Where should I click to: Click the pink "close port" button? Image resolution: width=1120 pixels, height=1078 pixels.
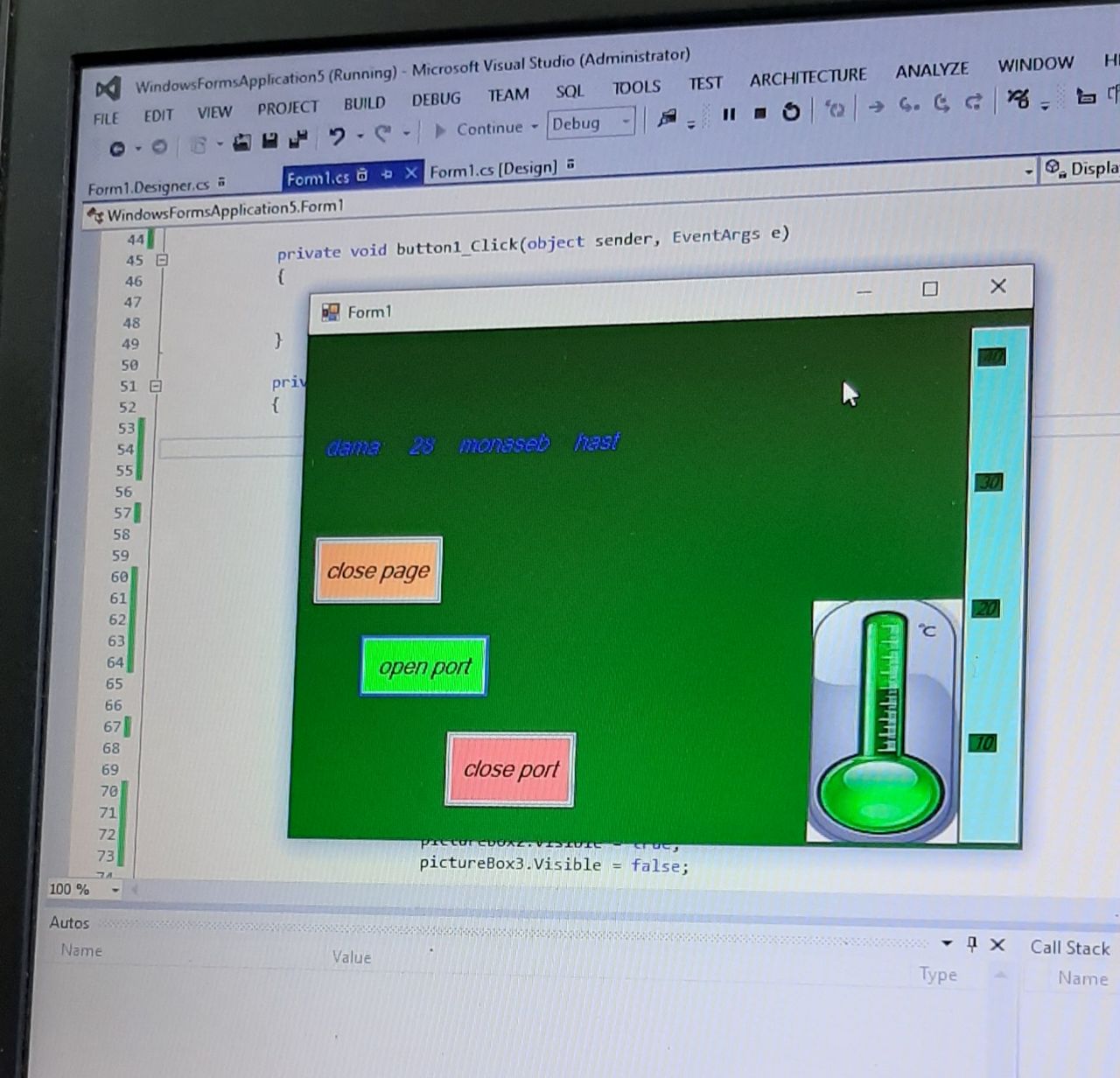[x=511, y=769]
